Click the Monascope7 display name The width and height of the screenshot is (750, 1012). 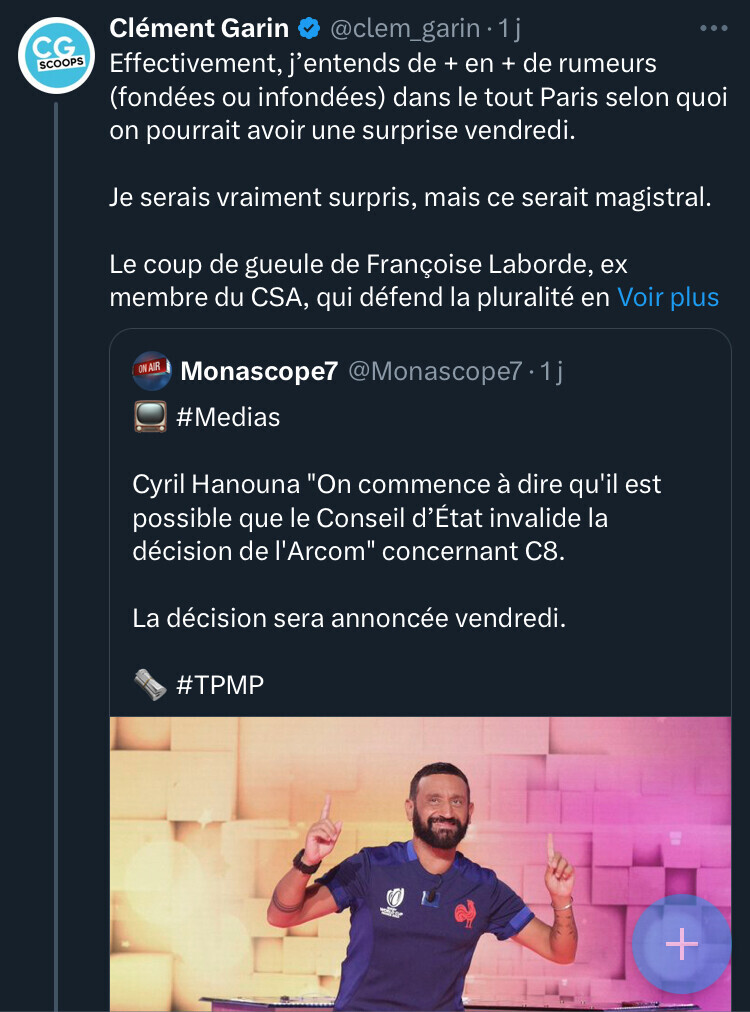coord(259,372)
